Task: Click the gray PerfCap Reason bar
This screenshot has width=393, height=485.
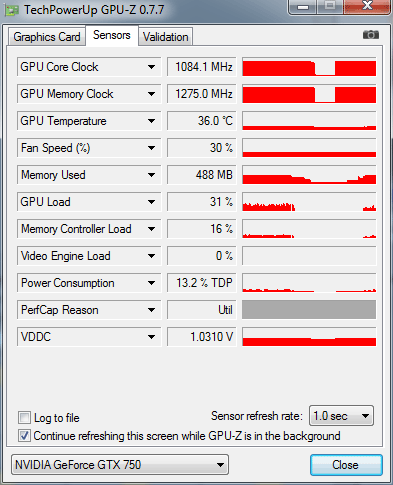Action: [309, 310]
